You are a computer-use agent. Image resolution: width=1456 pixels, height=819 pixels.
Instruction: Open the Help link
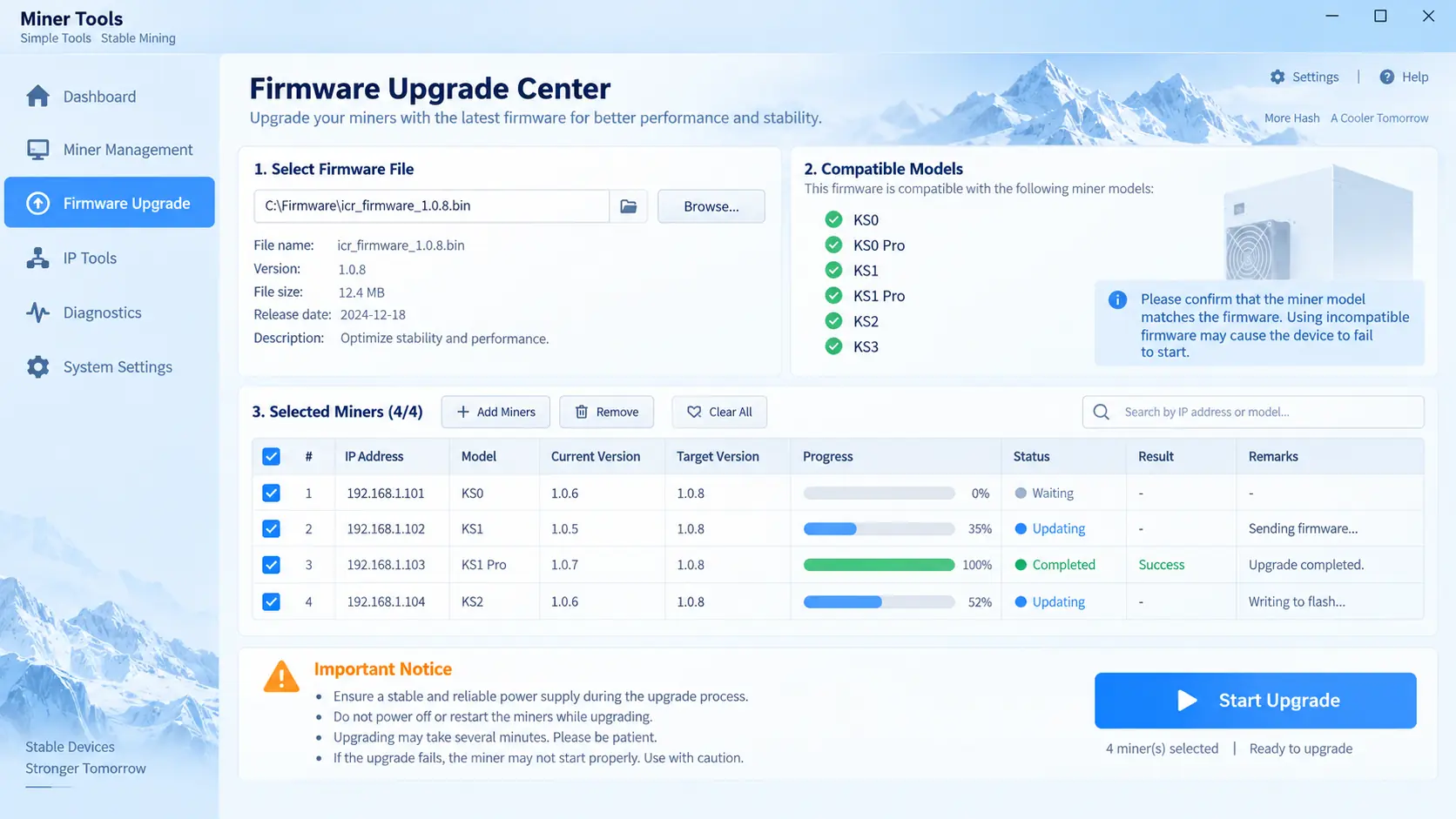[1404, 77]
